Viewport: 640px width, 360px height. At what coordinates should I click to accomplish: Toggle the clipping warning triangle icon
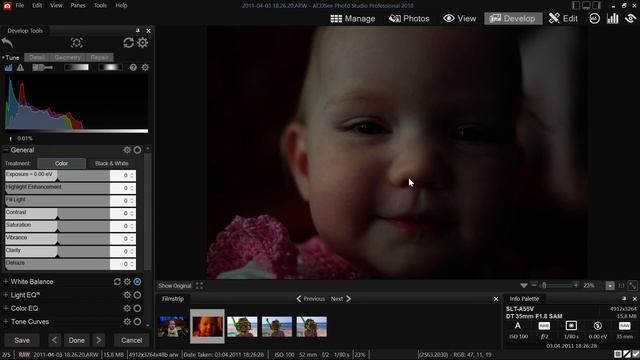coord(20,67)
